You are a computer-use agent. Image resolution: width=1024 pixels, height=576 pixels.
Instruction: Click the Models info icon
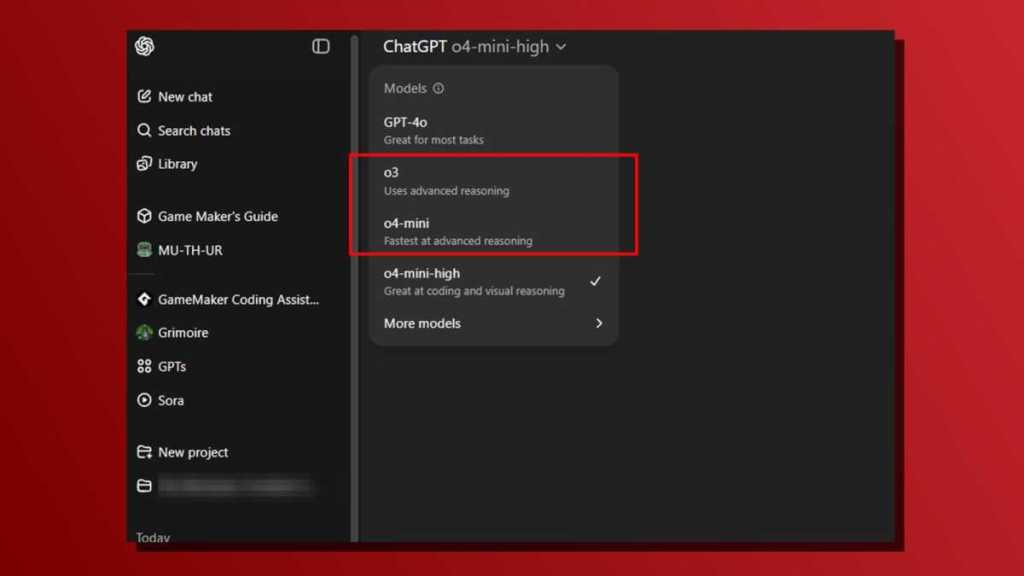point(441,88)
